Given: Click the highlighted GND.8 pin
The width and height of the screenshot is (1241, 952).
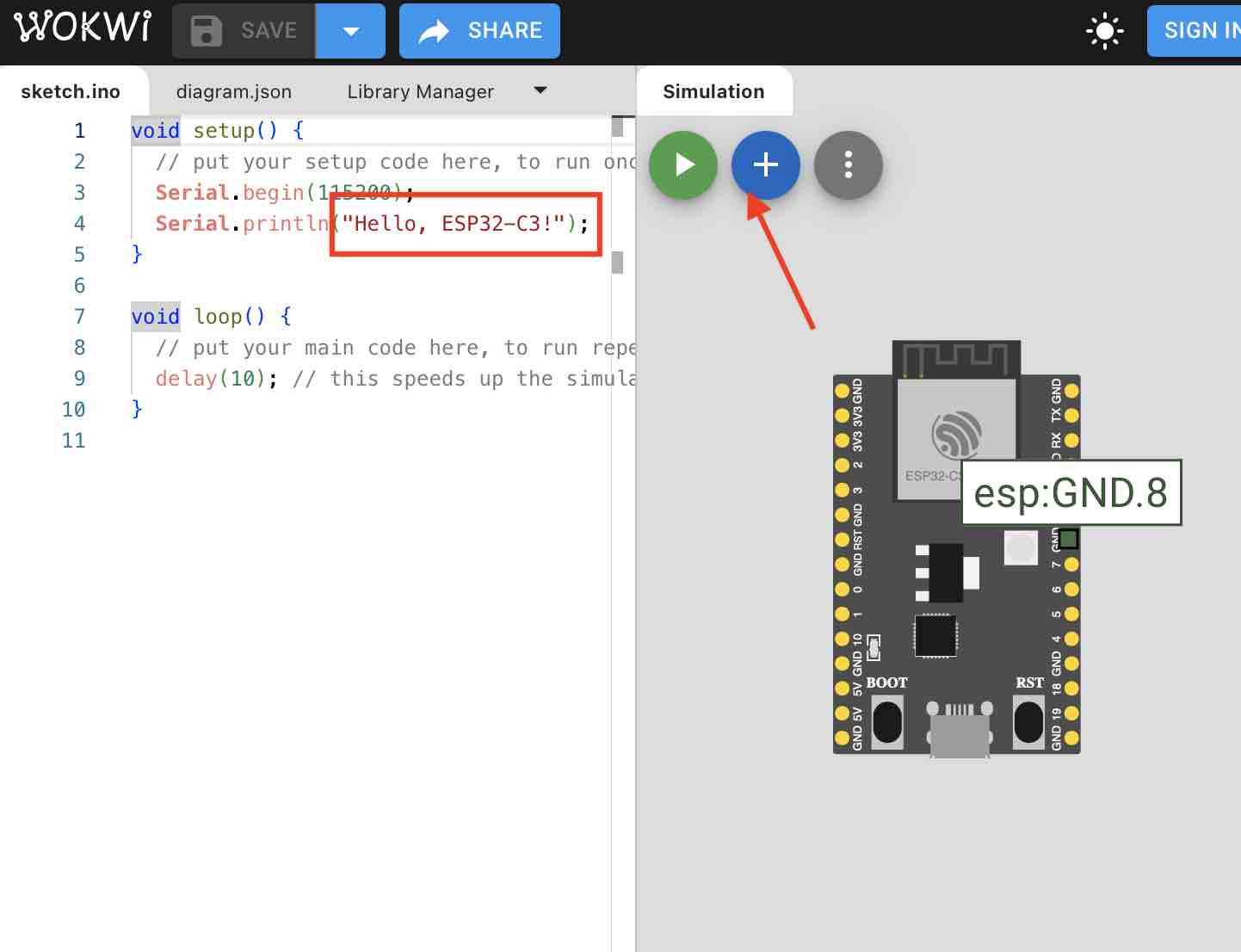Looking at the screenshot, I should [1068, 540].
